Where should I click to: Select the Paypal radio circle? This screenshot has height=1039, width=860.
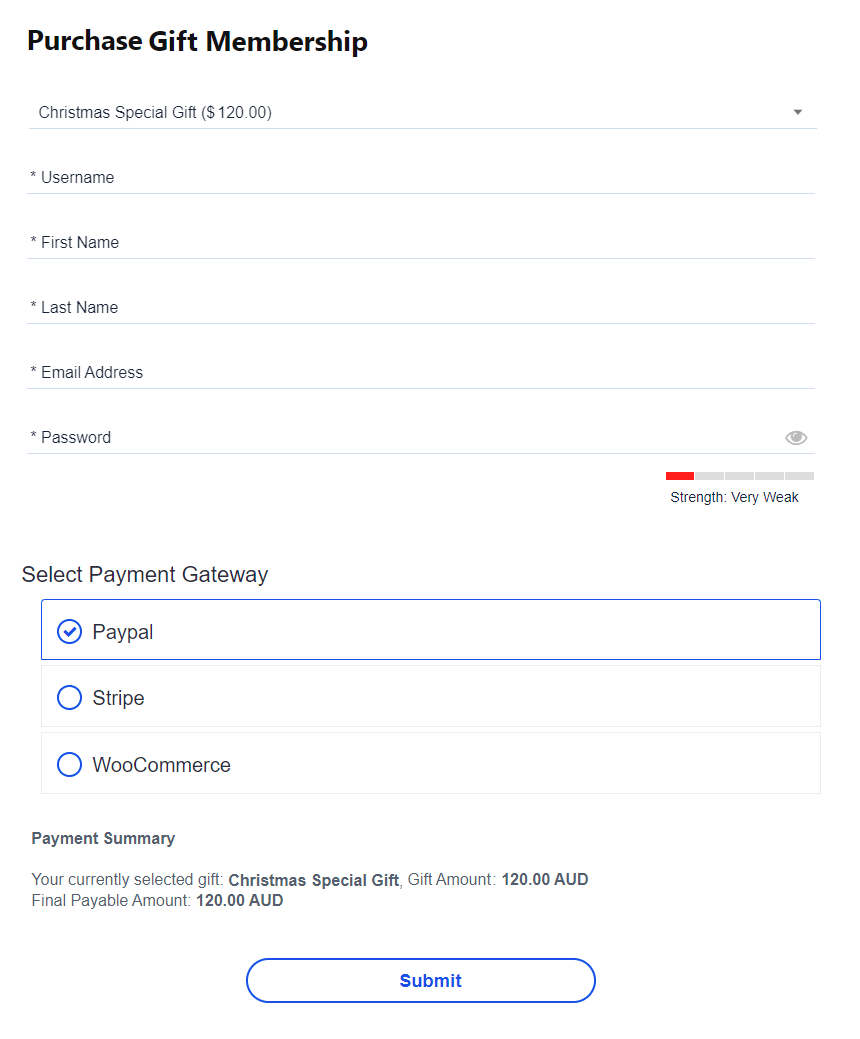70,631
